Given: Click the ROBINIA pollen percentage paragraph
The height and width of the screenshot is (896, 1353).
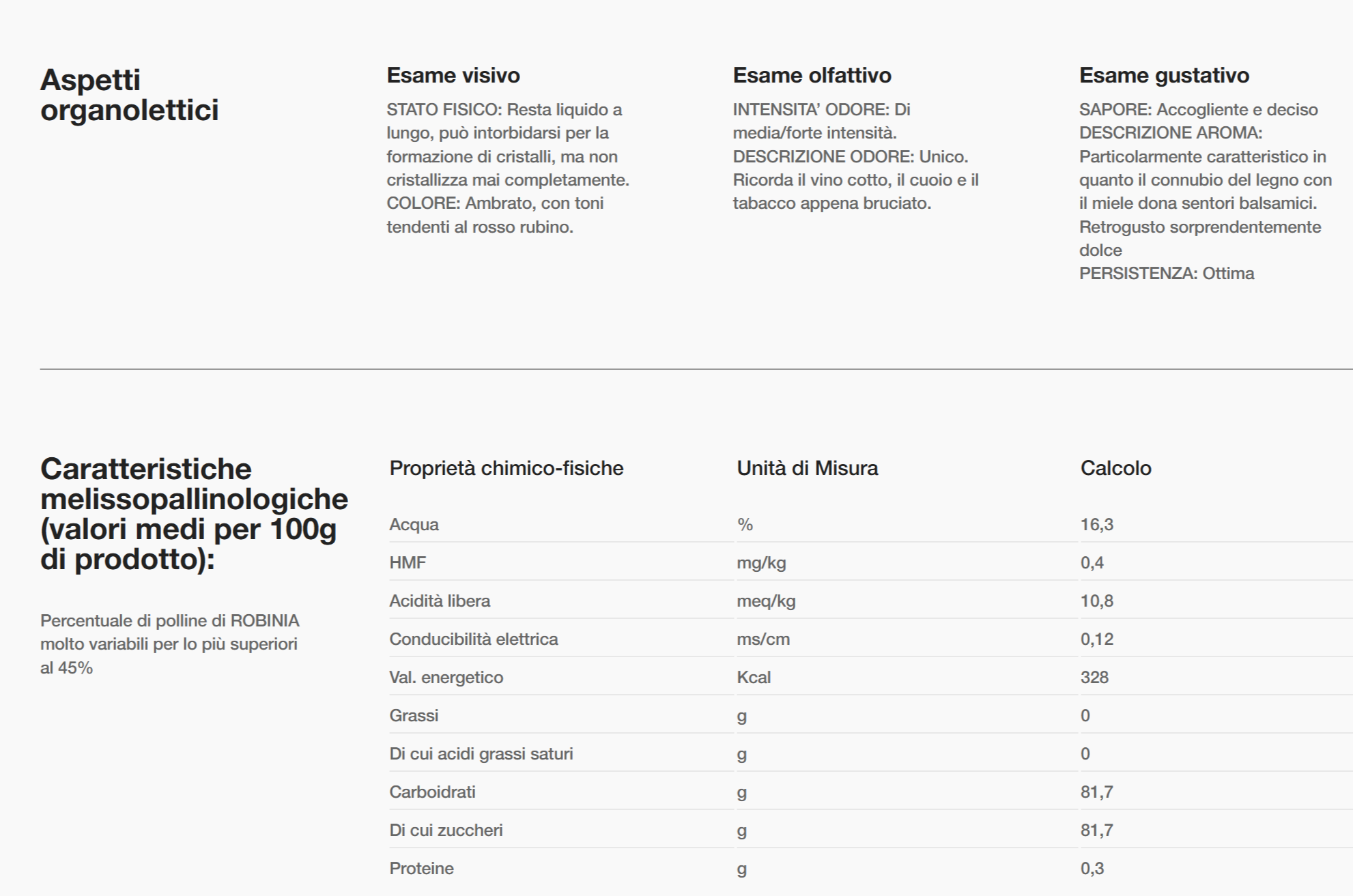Looking at the screenshot, I should (x=169, y=644).
